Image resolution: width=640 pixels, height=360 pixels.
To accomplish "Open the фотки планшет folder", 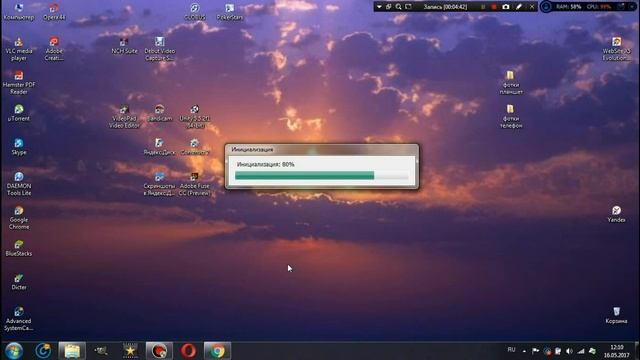I will tap(511, 83).
